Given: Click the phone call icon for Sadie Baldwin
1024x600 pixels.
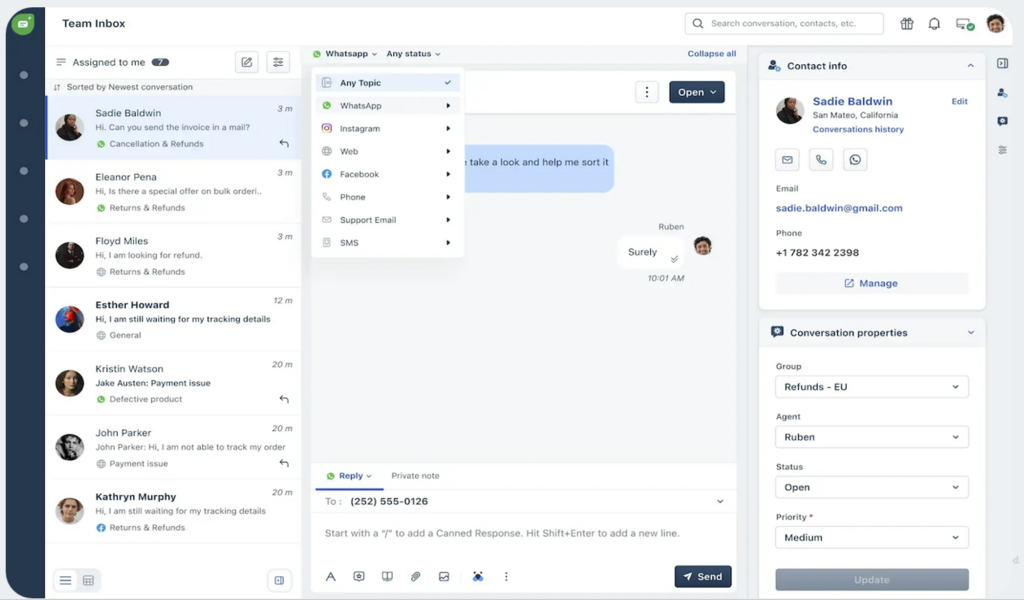Looking at the screenshot, I should (x=821, y=159).
